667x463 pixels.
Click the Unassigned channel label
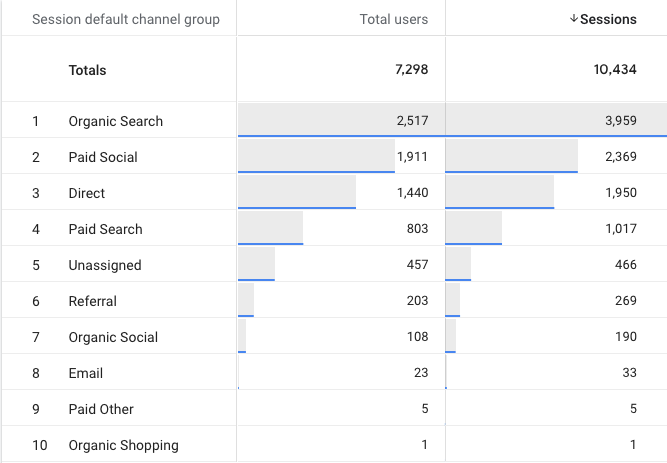[x=104, y=265]
